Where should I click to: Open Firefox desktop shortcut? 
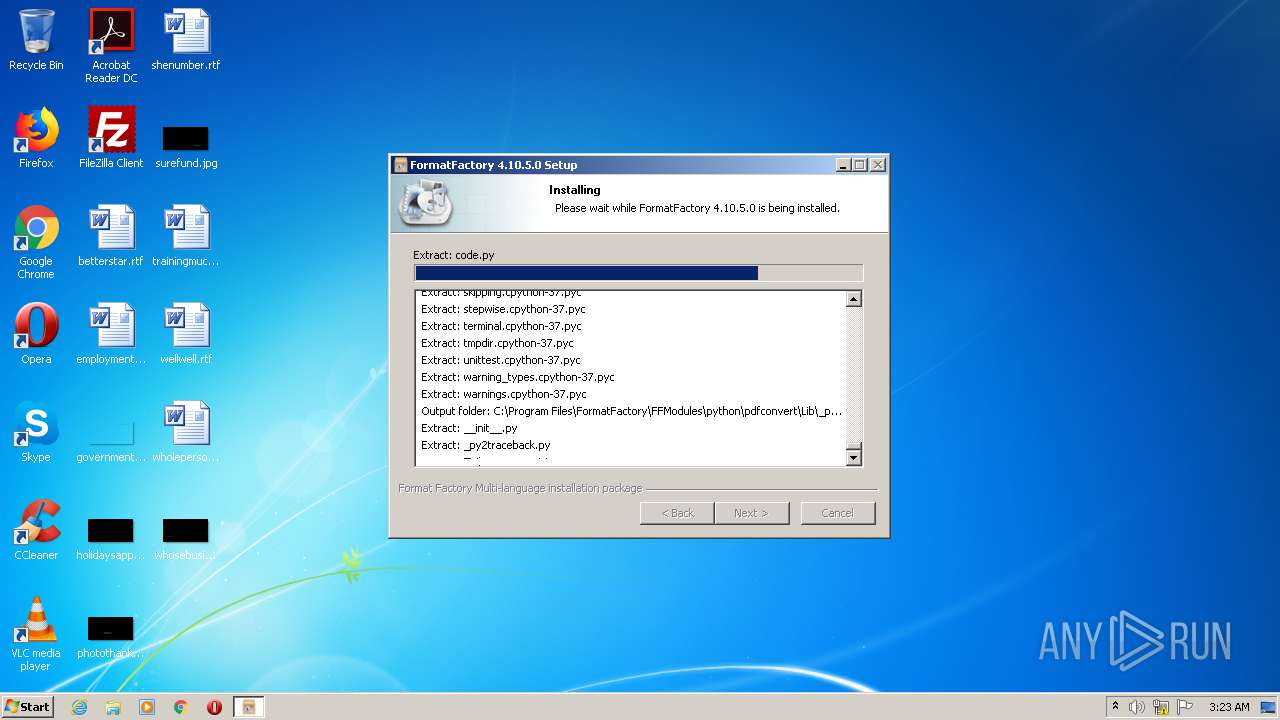pos(36,138)
